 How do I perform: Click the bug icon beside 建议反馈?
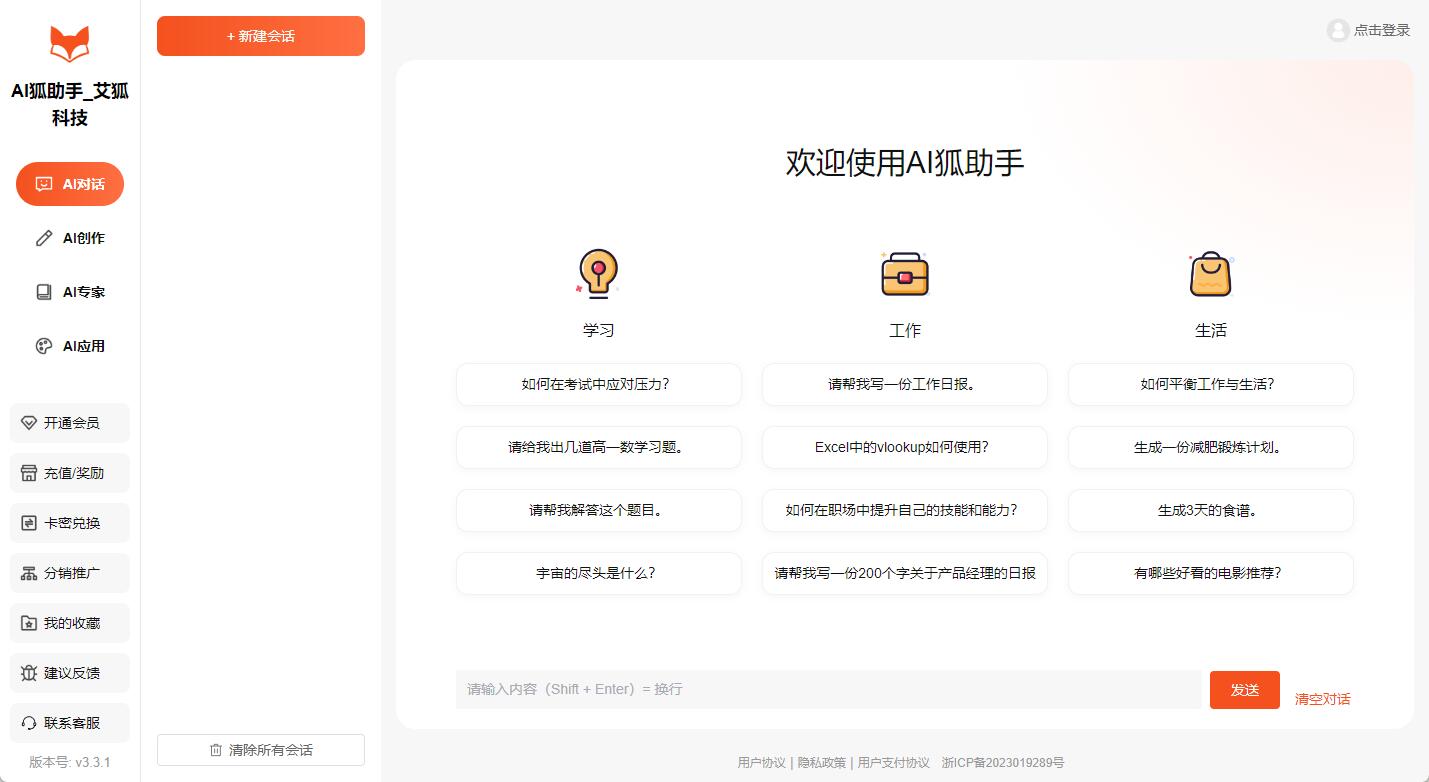pos(29,673)
